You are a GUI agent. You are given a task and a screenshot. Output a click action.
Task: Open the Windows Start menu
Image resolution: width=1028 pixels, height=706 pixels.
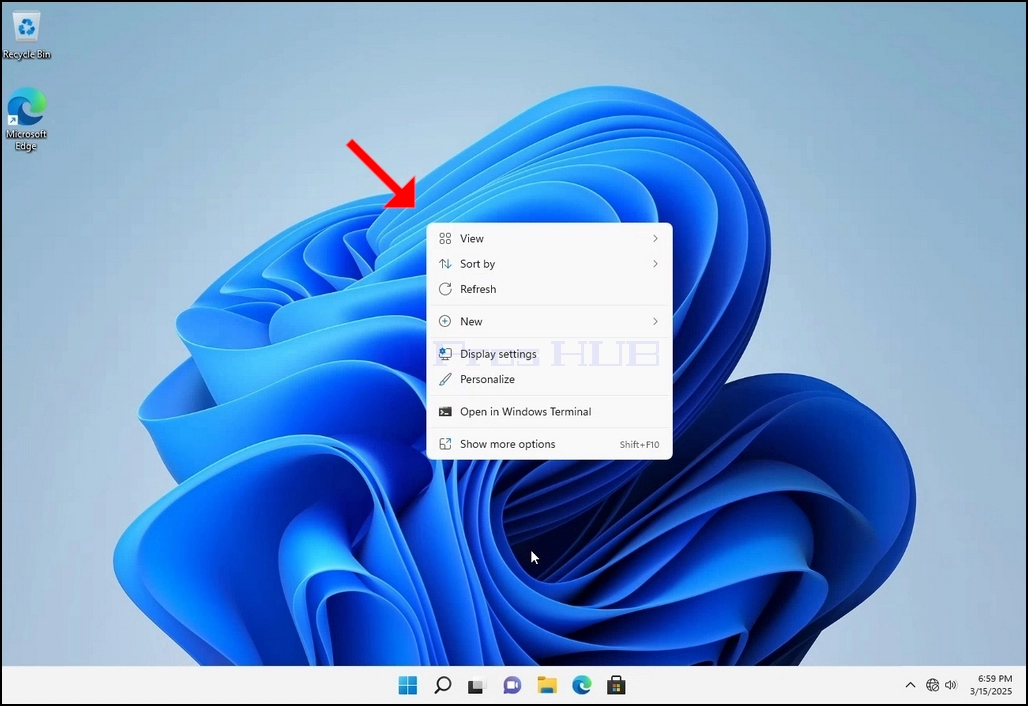tap(408, 685)
